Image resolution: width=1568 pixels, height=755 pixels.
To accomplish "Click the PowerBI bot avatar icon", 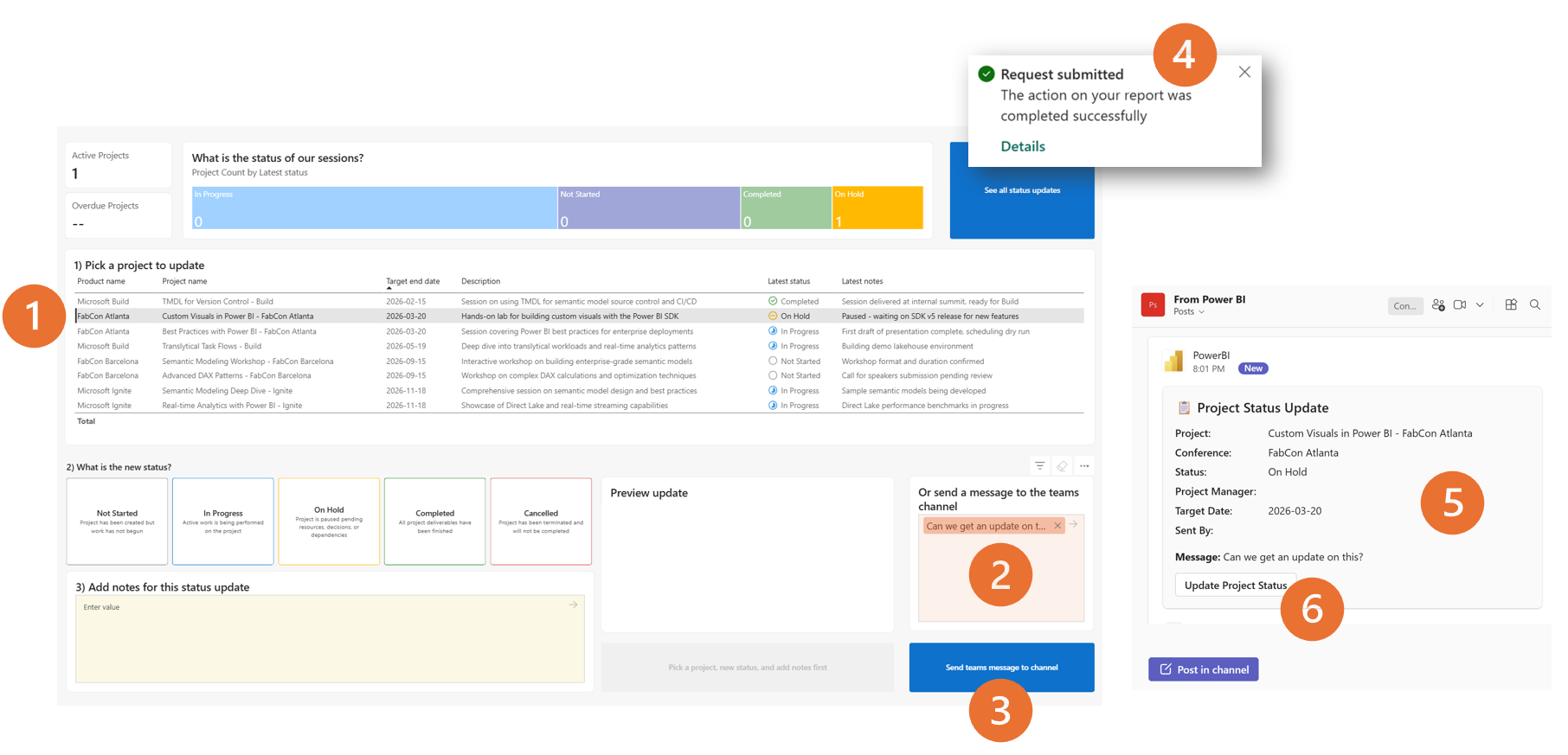I will [x=1174, y=362].
